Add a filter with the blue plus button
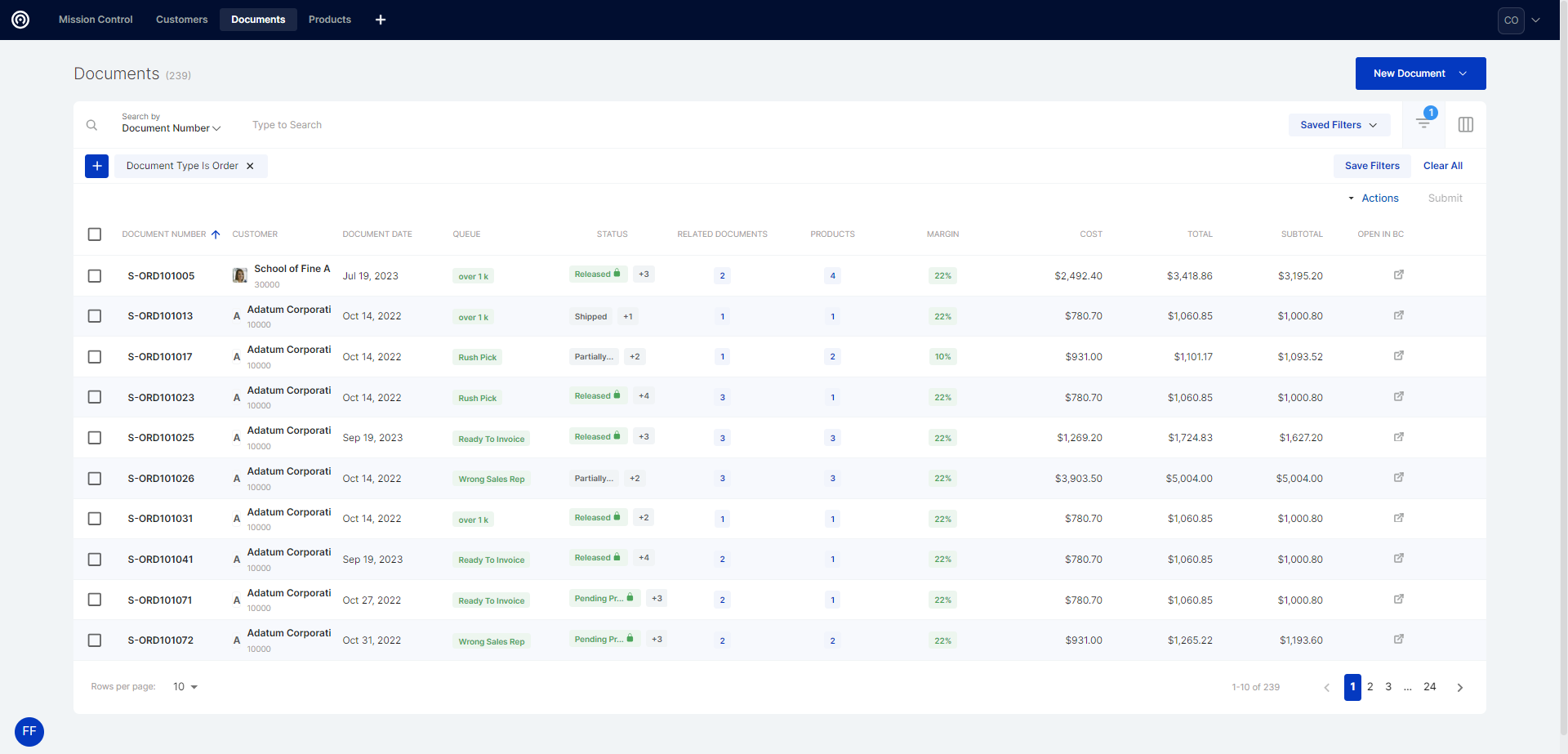The width and height of the screenshot is (1568, 754). coord(96,166)
